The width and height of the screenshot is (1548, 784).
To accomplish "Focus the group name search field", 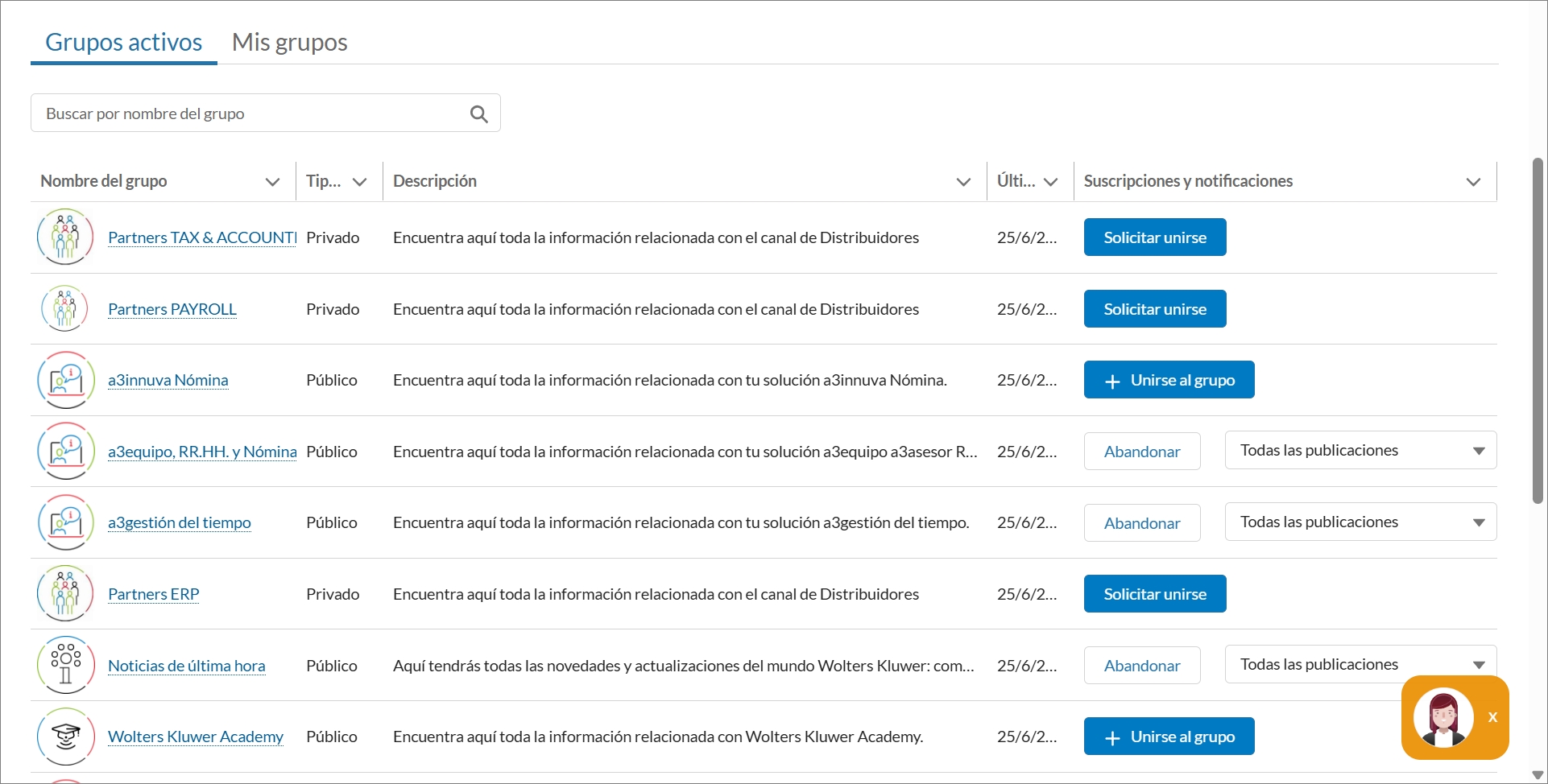I will [x=250, y=113].
